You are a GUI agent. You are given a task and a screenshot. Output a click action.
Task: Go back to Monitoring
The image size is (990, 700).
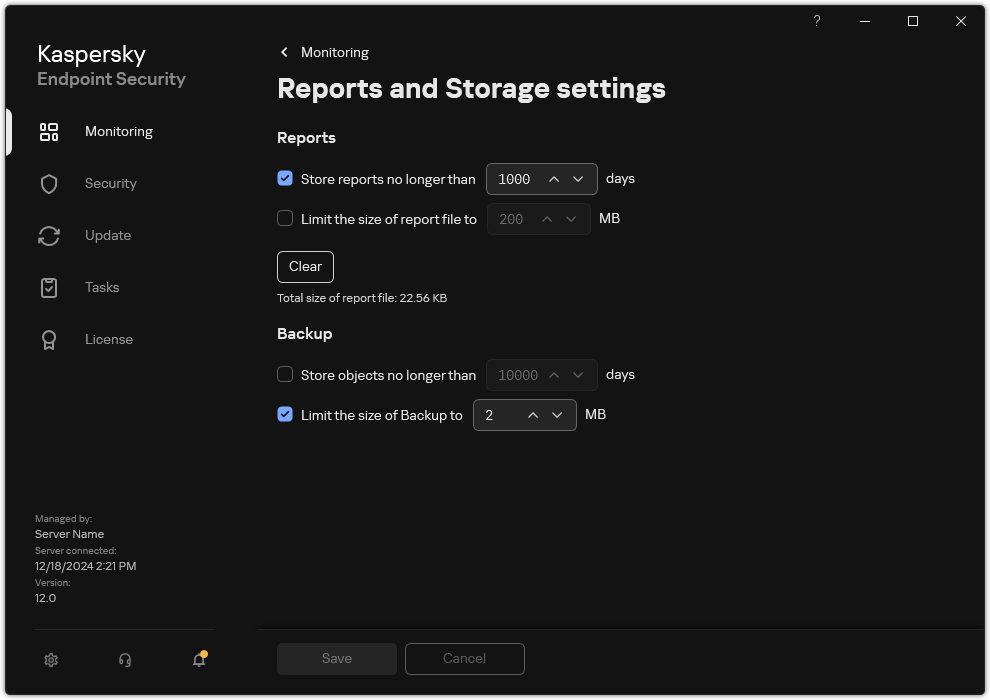[x=323, y=52]
